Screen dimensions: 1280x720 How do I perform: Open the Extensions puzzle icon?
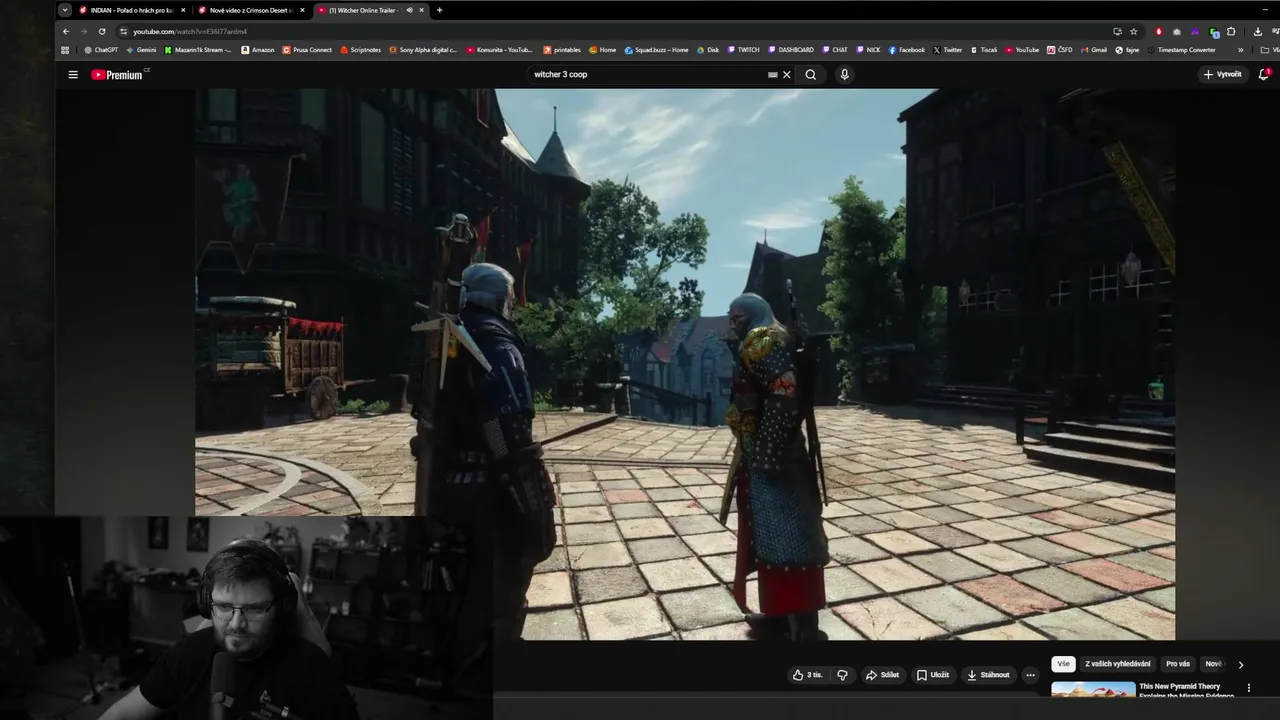1231,31
